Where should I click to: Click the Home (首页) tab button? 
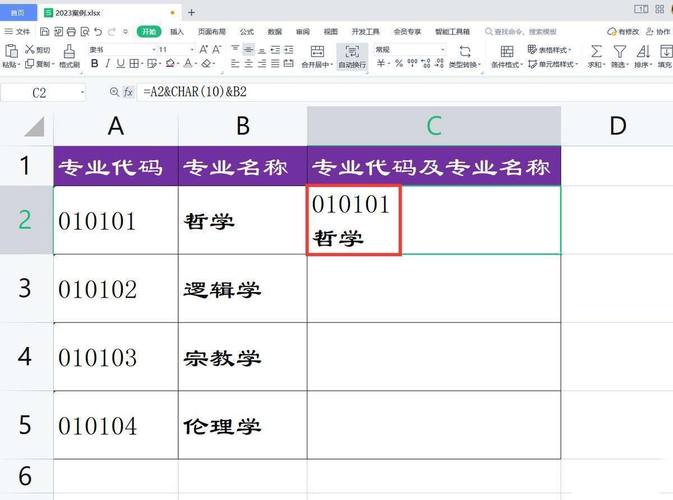(18, 13)
